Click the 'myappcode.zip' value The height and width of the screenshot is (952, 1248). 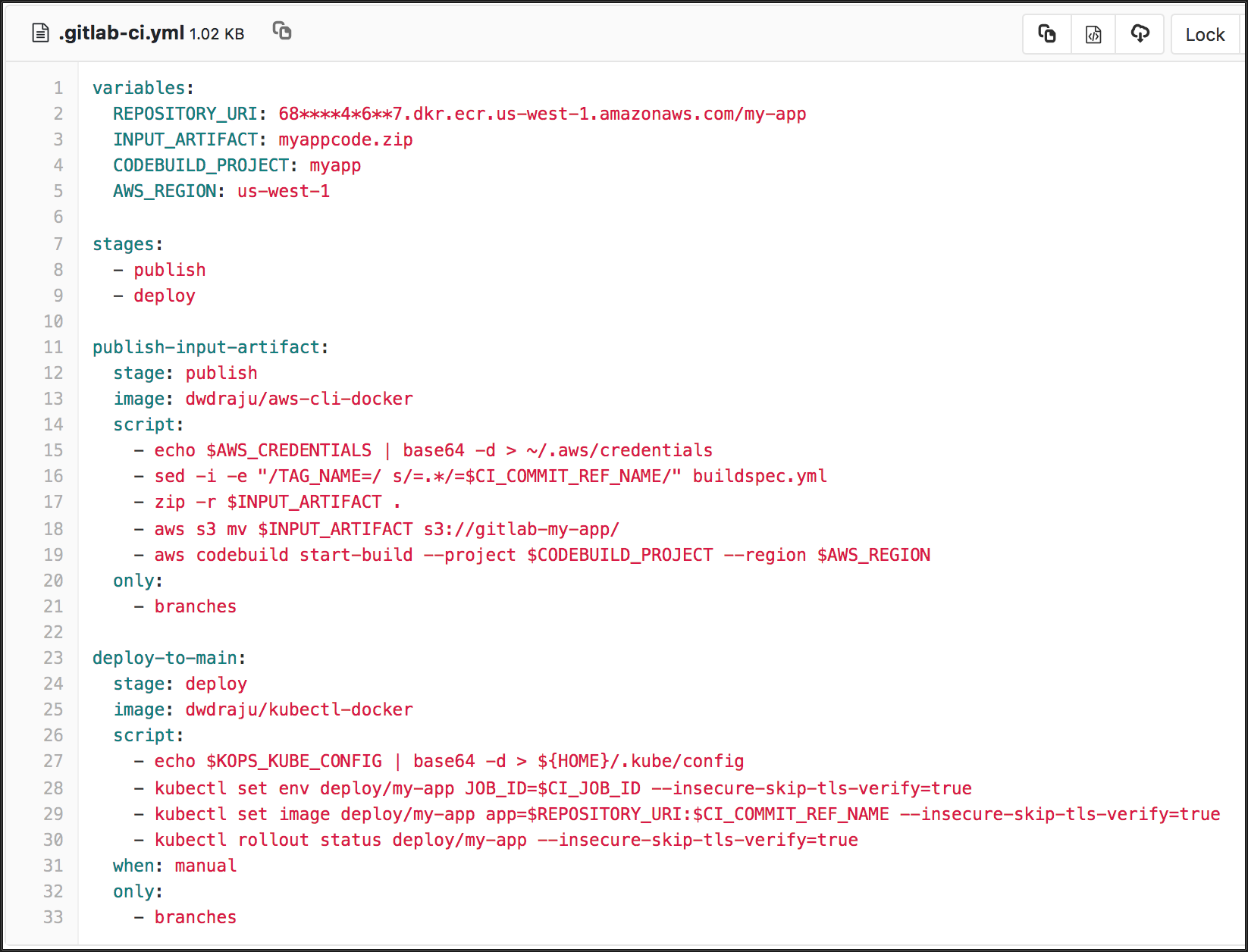(x=346, y=139)
